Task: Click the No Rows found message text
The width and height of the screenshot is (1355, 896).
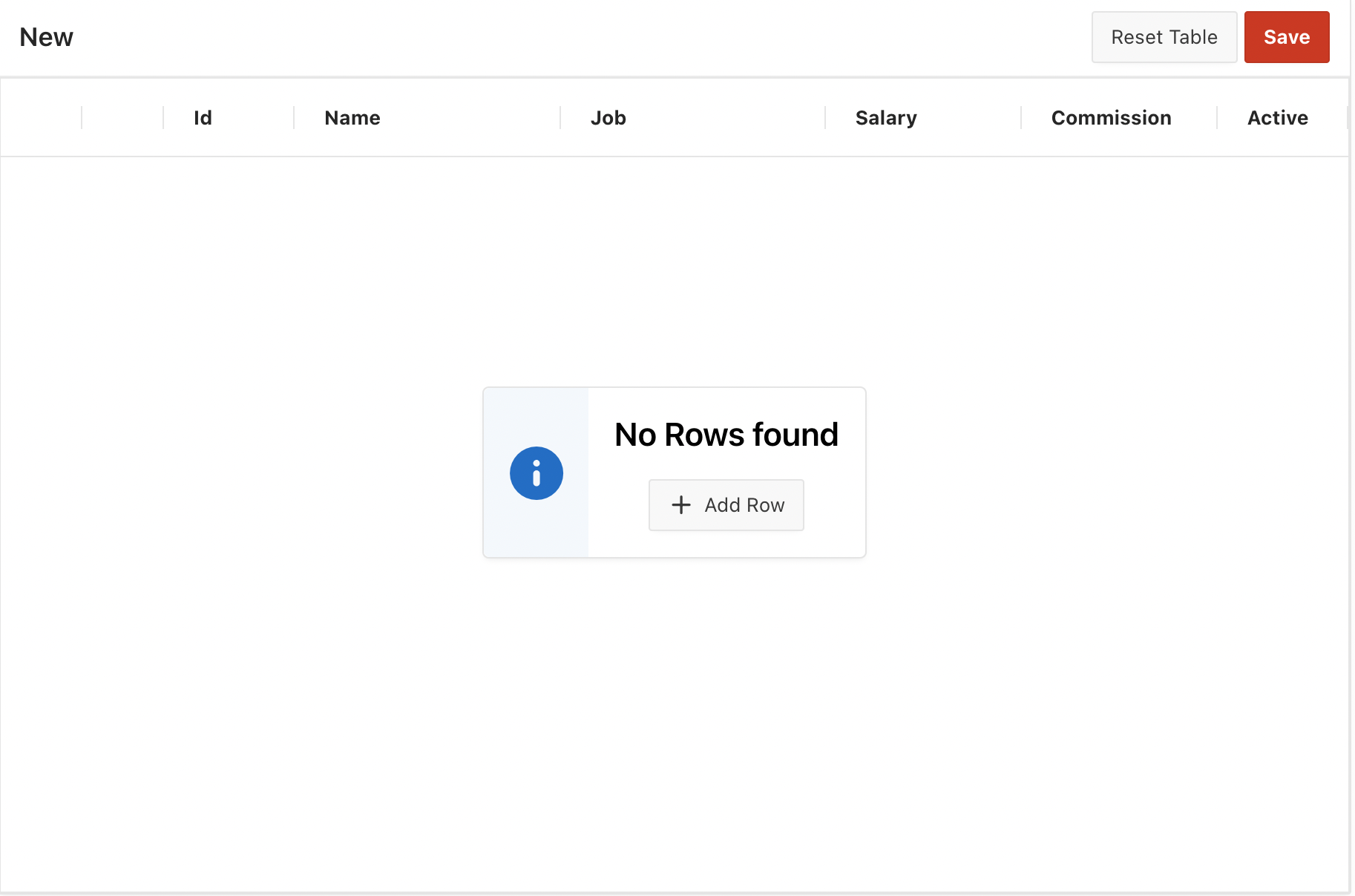Action: click(726, 435)
